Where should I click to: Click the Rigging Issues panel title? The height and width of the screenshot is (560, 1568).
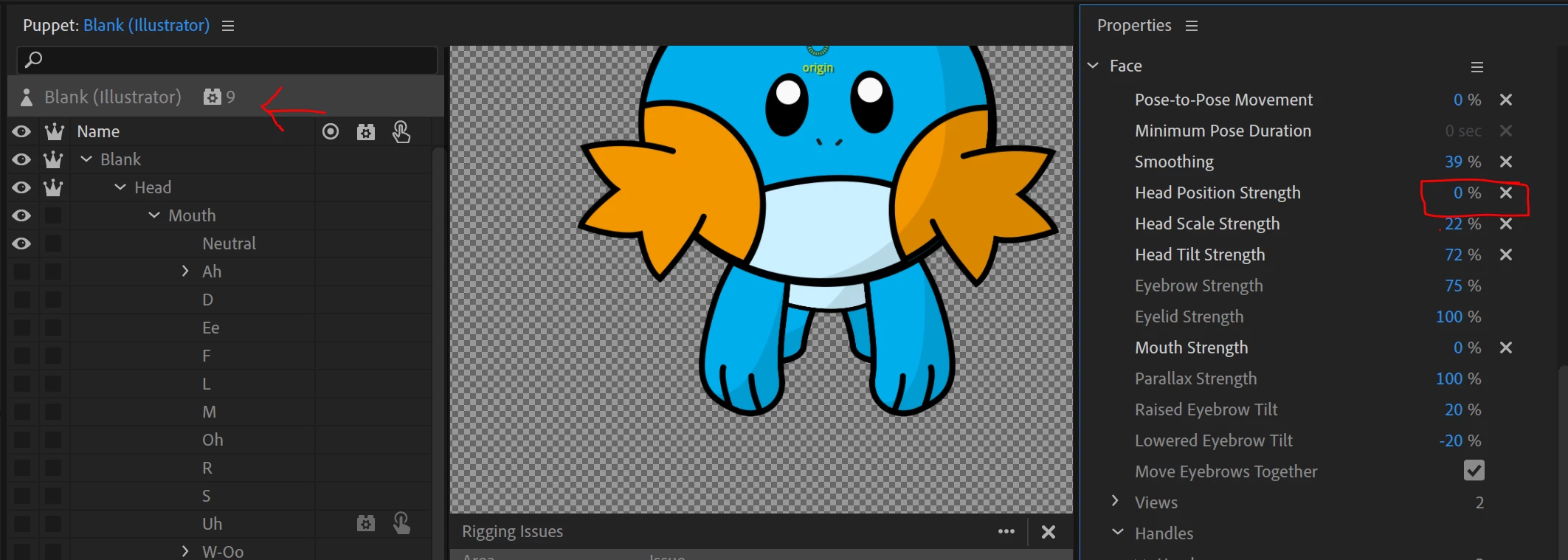click(512, 531)
